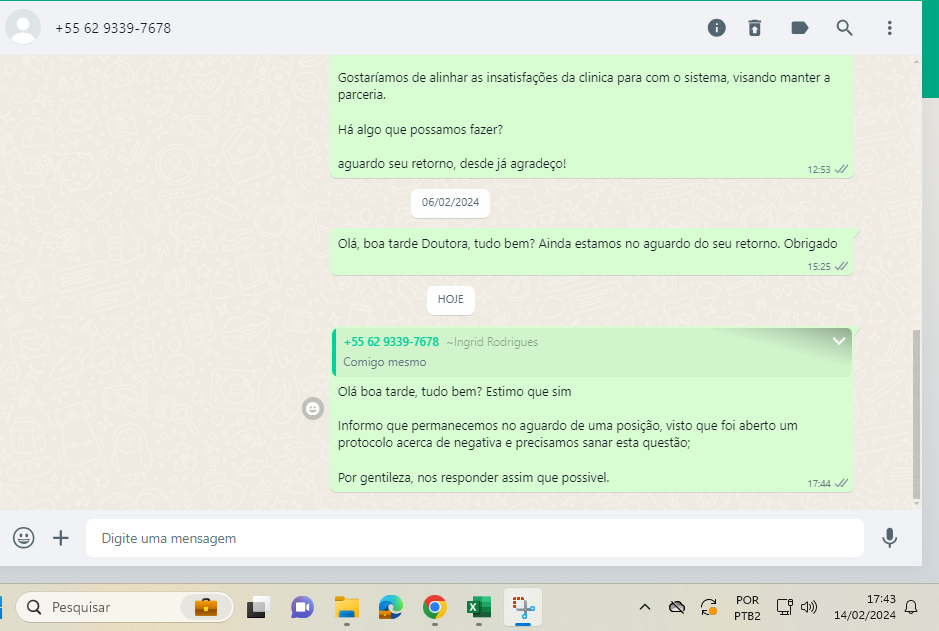Click the 06/02/2024 date separator
The image size is (939, 631).
point(450,202)
